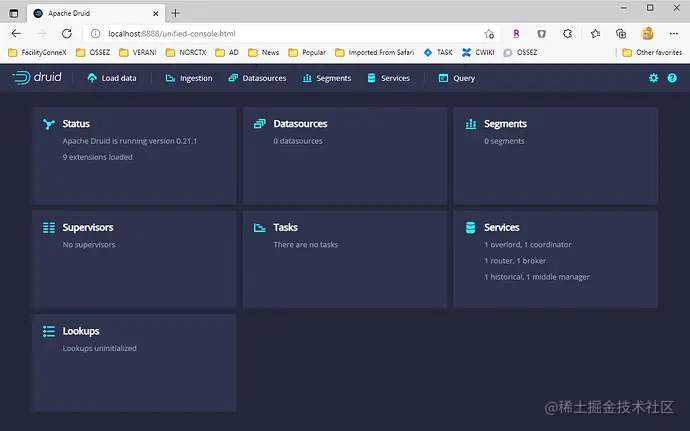Open the Status card
Image resolution: width=690 pixels, height=431 pixels.
click(134, 156)
